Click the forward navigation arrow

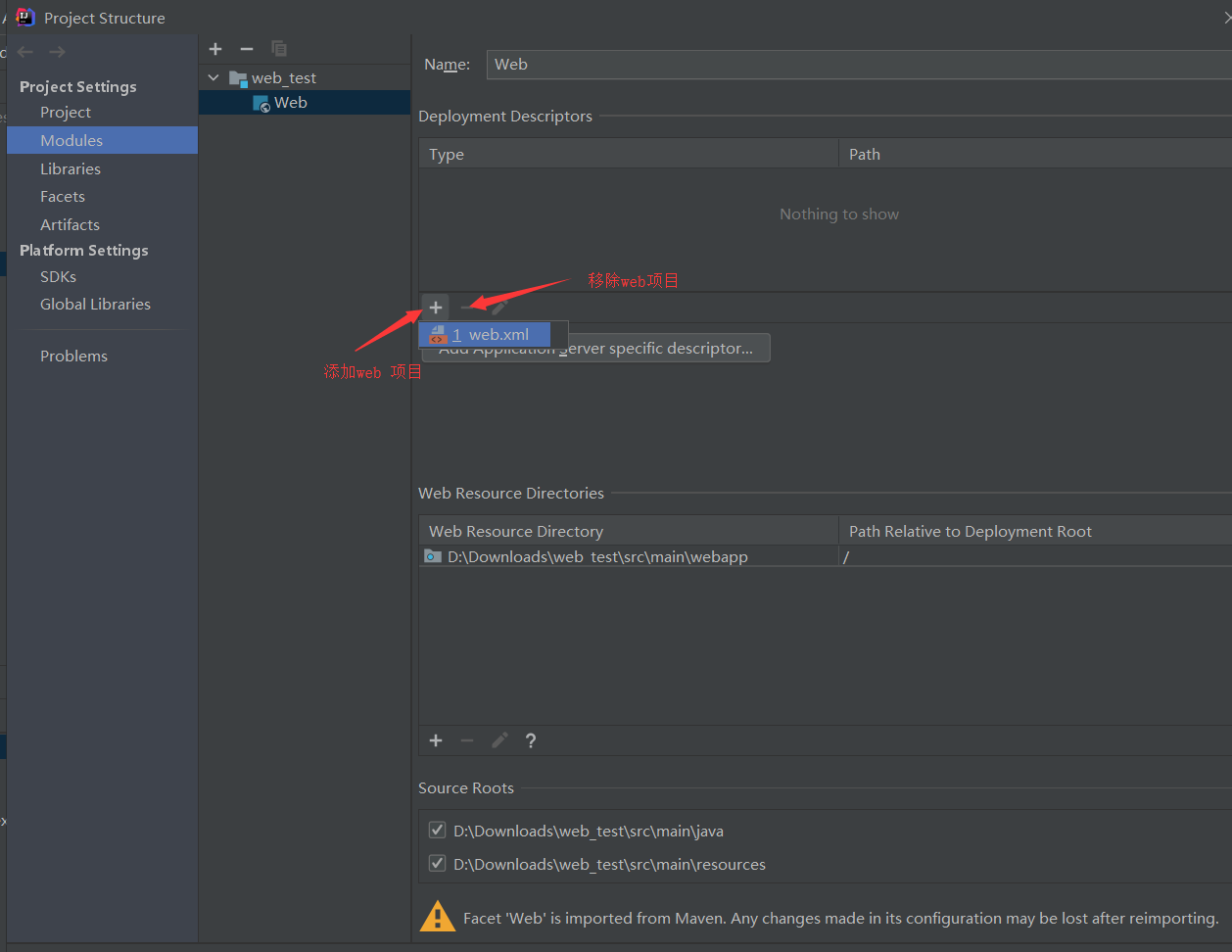57,52
